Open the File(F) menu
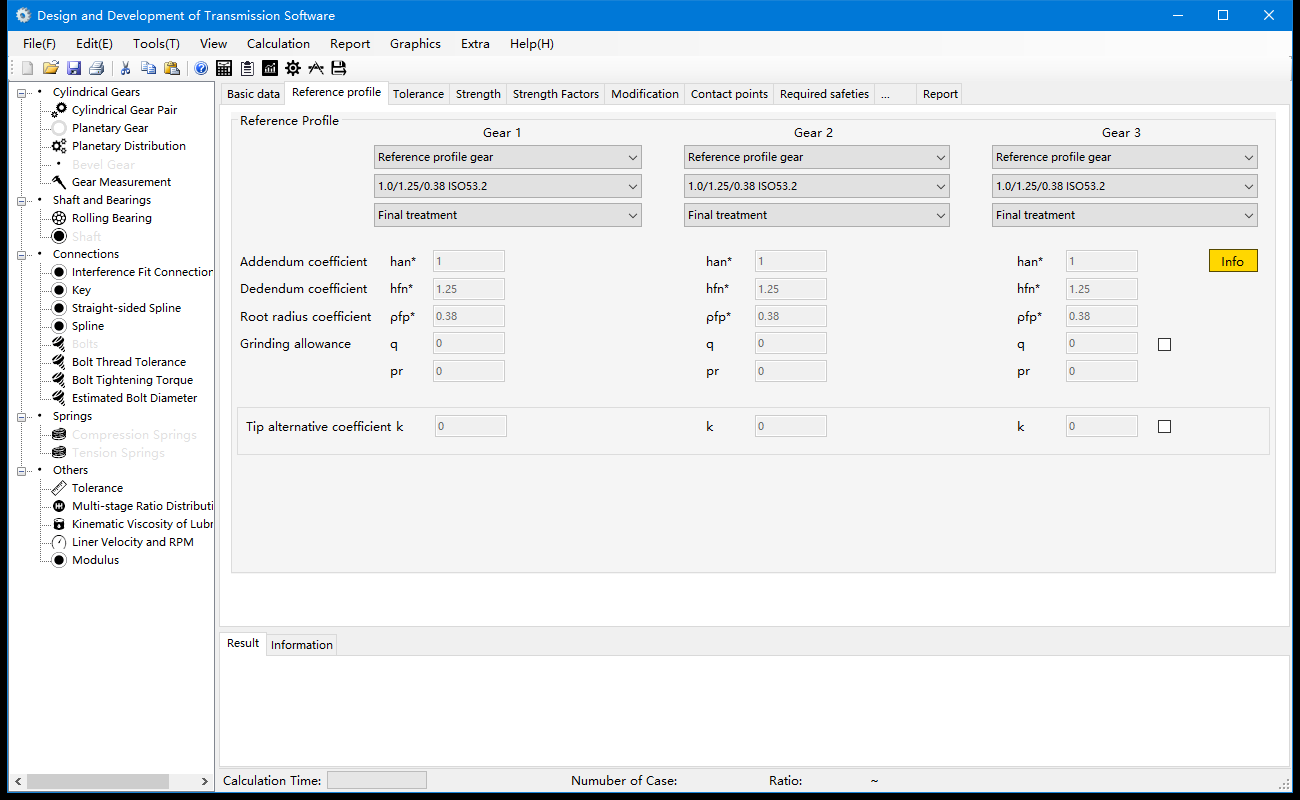This screenshot has height=800, width=1300. [x=39, y=44]
